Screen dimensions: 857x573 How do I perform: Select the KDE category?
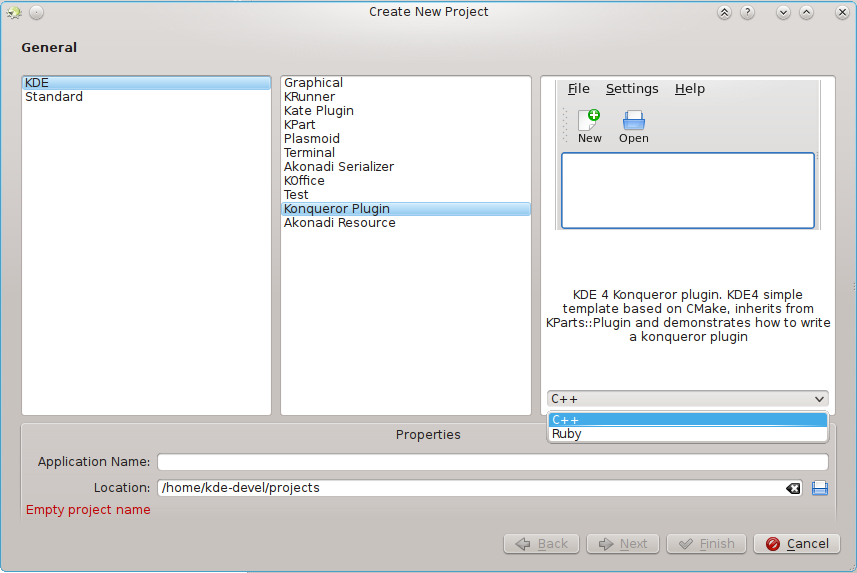pyautogui.click(x=146, y=83)
